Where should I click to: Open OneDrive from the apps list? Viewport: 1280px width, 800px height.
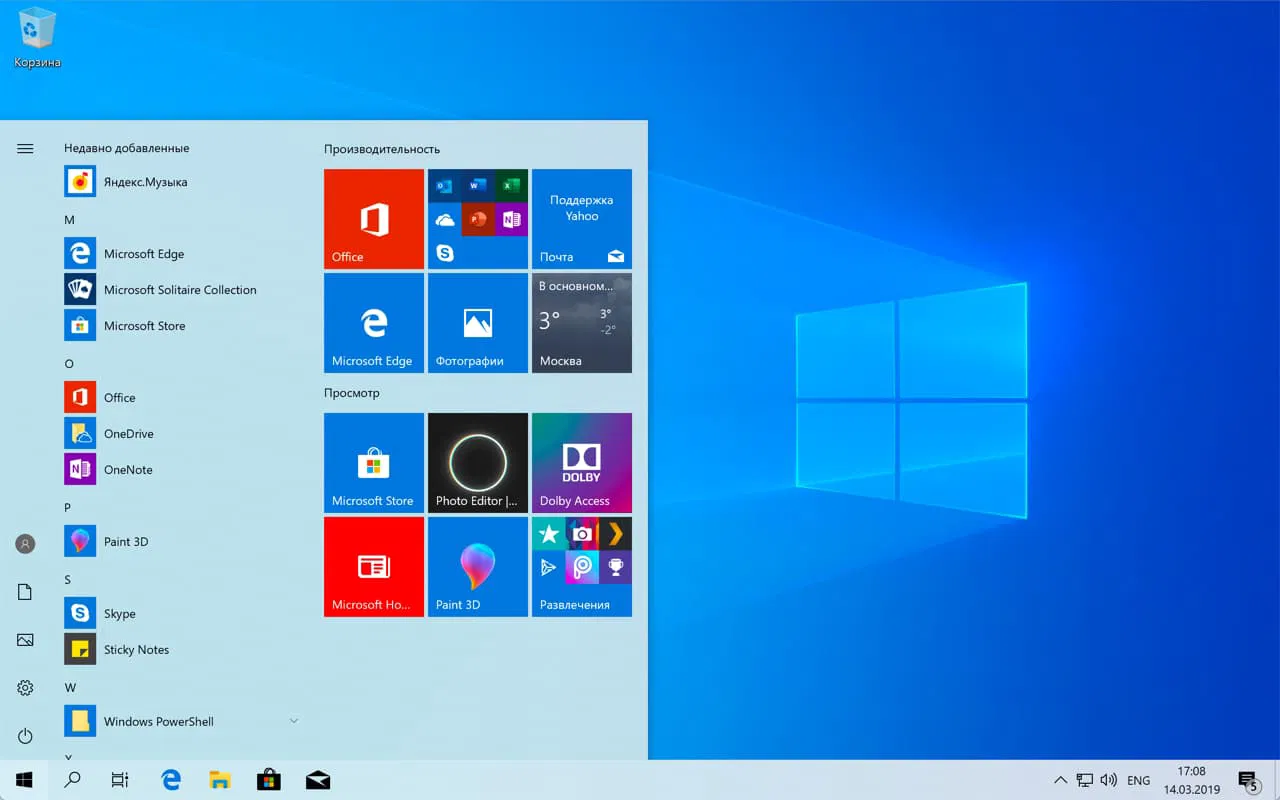[x=128, y=433]
